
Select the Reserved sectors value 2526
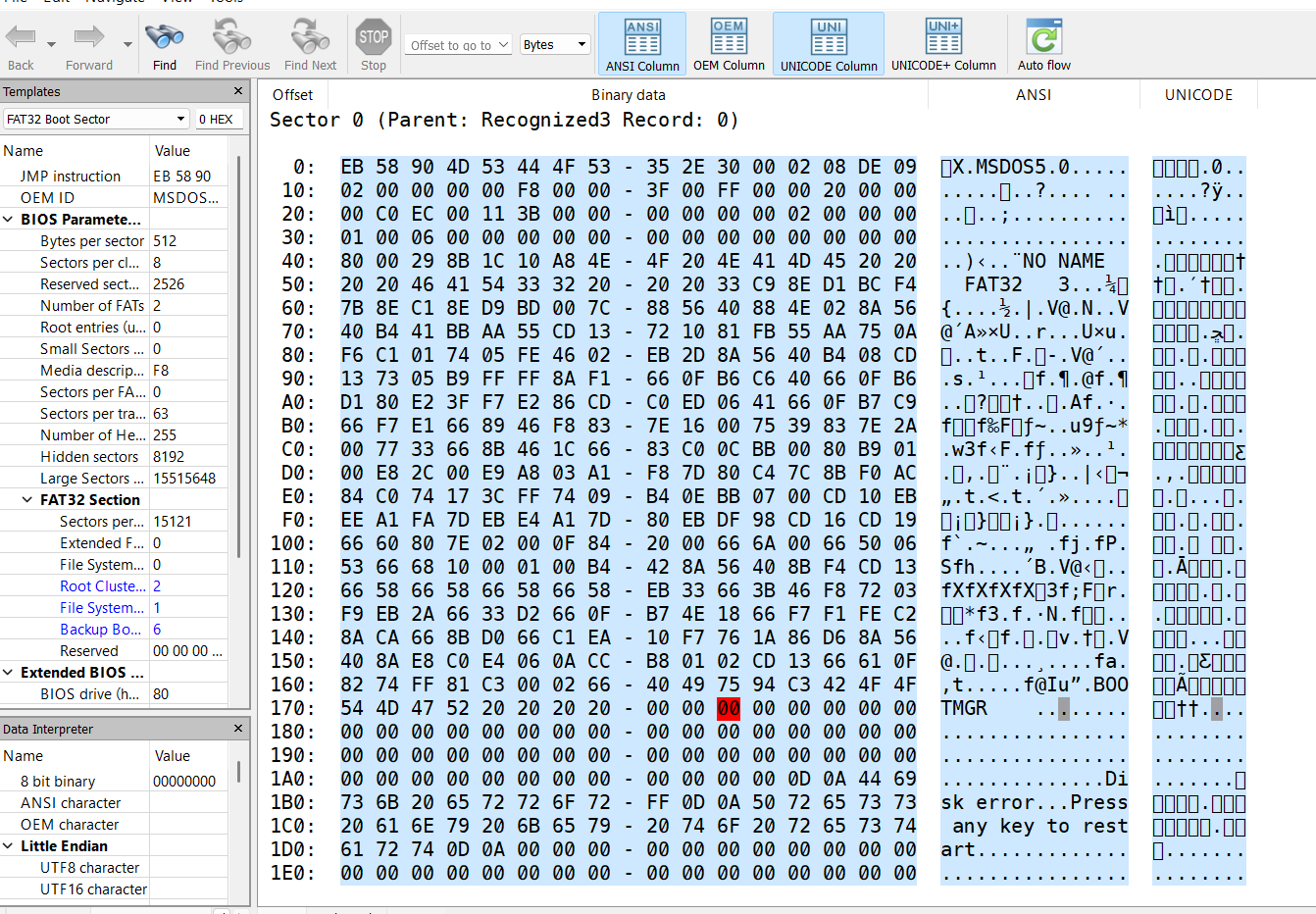point(169,284)
